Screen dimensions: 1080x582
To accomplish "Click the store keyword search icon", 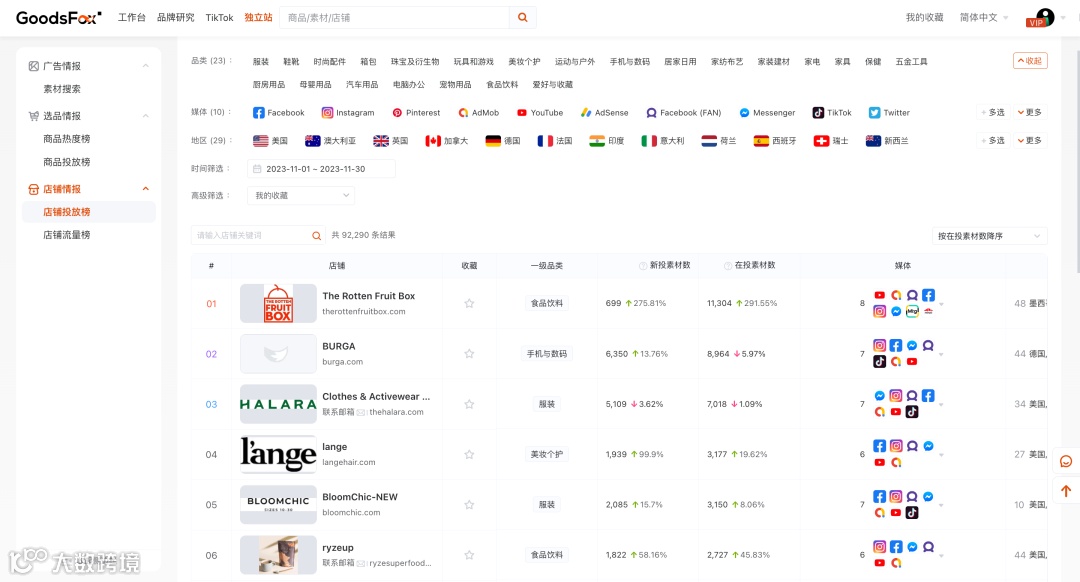I will (316, 236).
